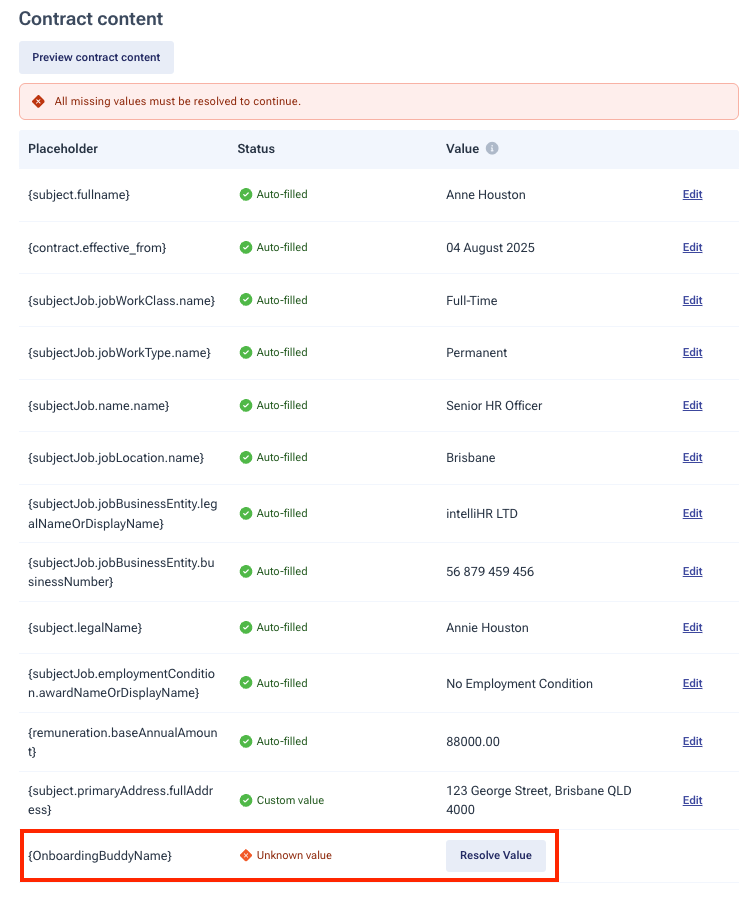
Task: Click the {subjectJob.jobLocation.name} placeholder
Action: point(116,458)
